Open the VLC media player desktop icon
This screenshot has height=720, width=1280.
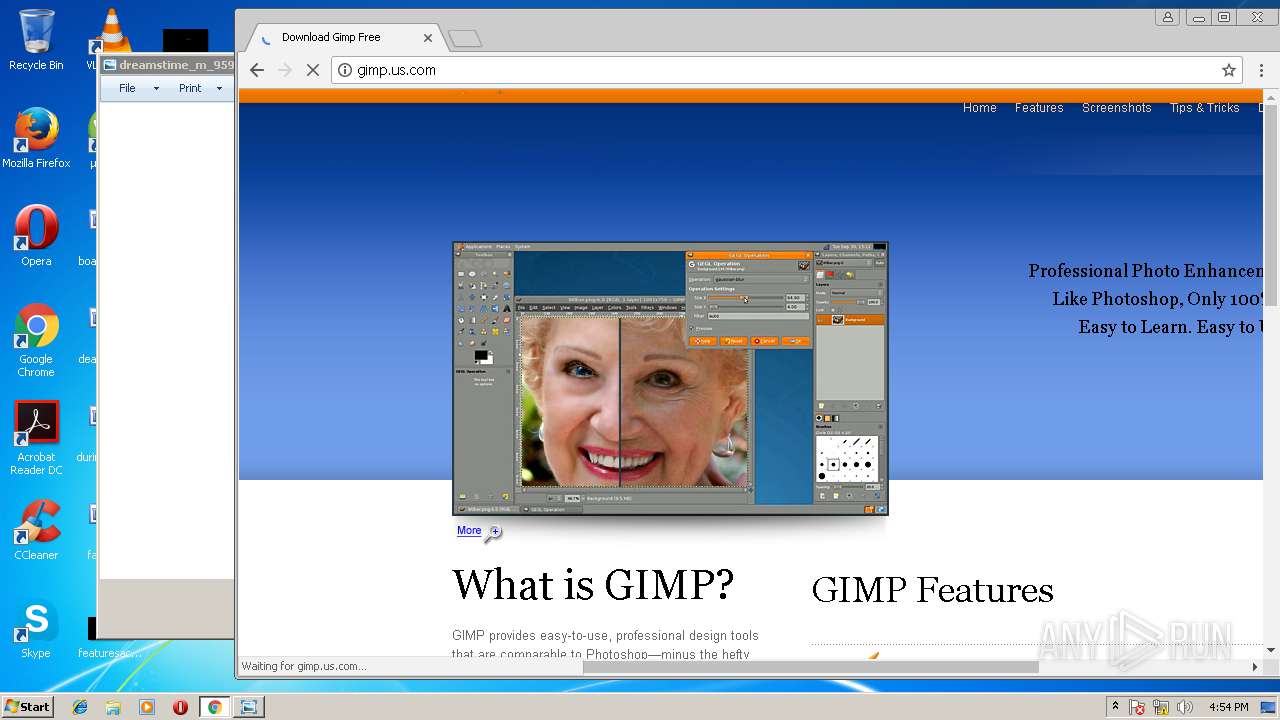[110, 40]
